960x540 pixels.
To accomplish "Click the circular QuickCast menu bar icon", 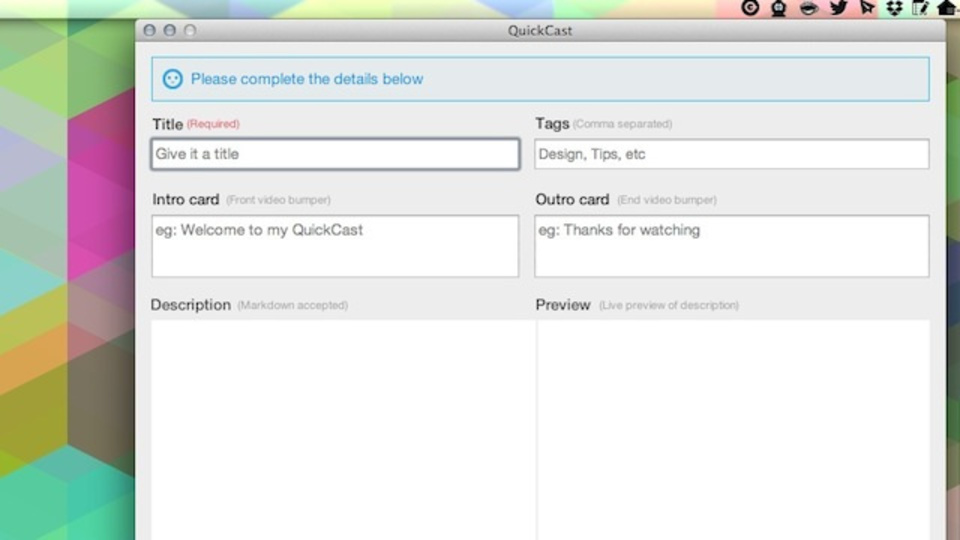I will click(750, 7).
